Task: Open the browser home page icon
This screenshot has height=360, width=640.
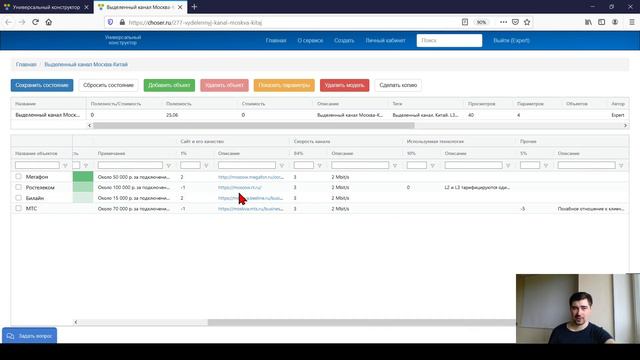Action: point(49,22)
